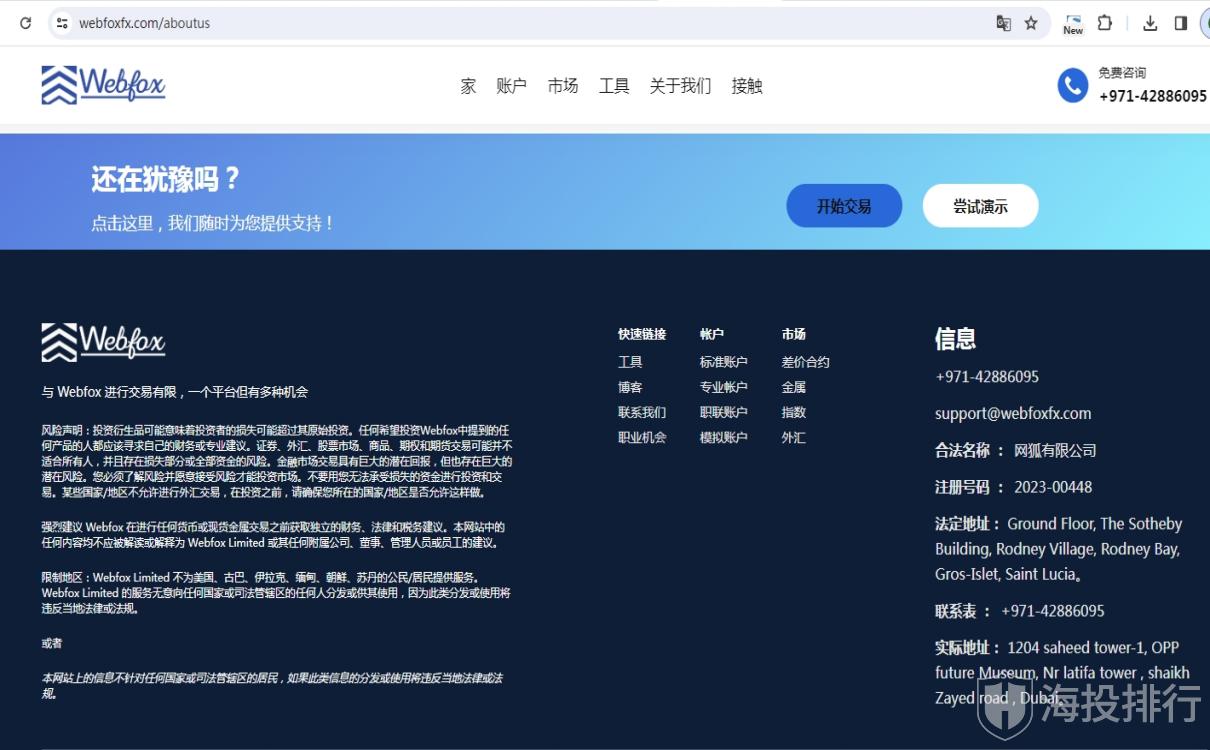Click the blue phone icon in header
Screen dimensions: 1210x750
point(1072,86)
